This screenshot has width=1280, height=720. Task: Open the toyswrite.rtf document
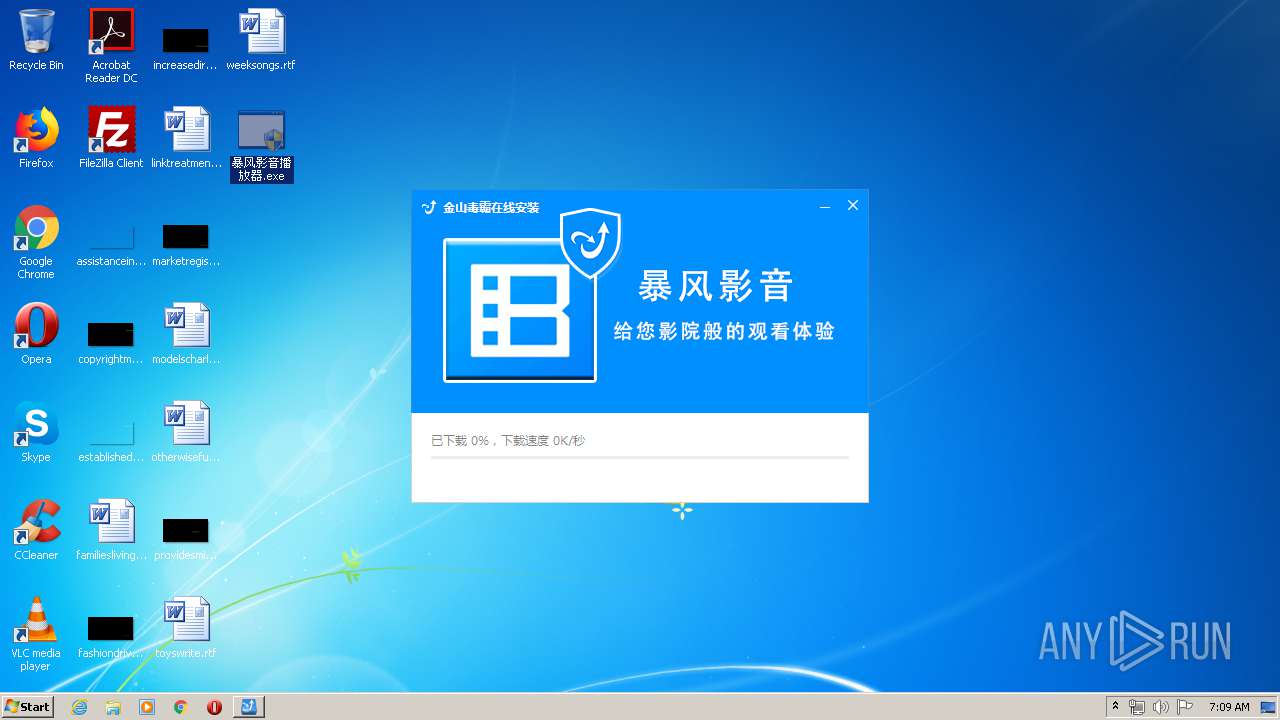coord(186,628)
